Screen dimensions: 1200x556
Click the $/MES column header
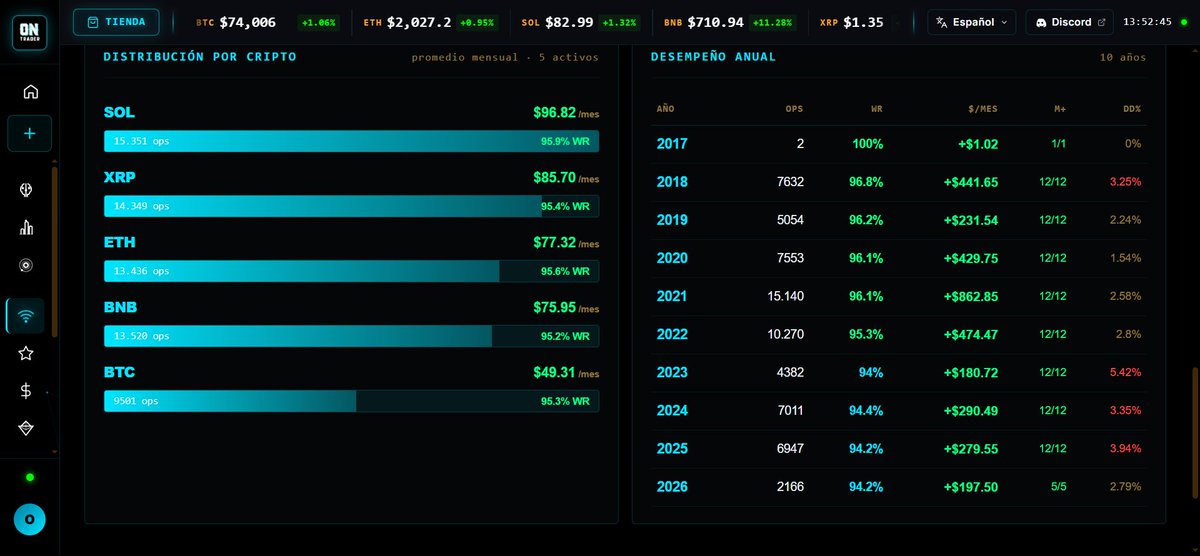click(x=981, y=108)
